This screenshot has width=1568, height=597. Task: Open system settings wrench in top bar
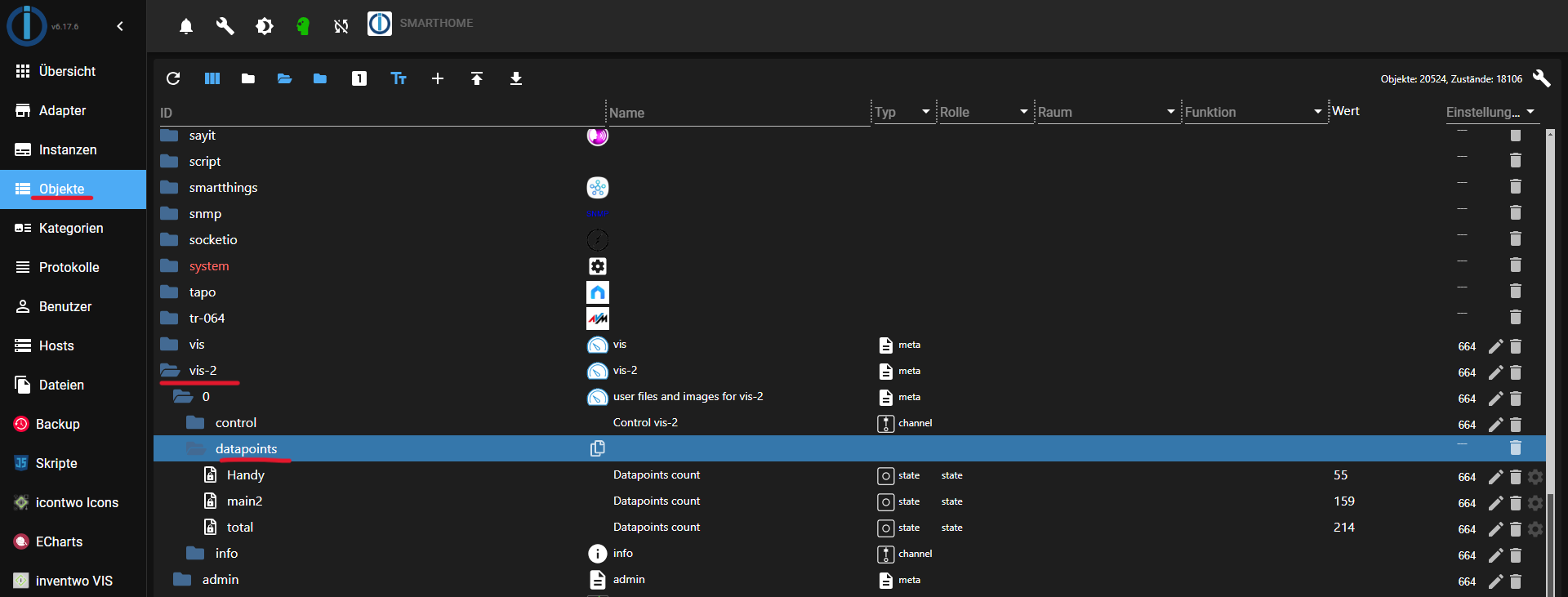(225, 26)
